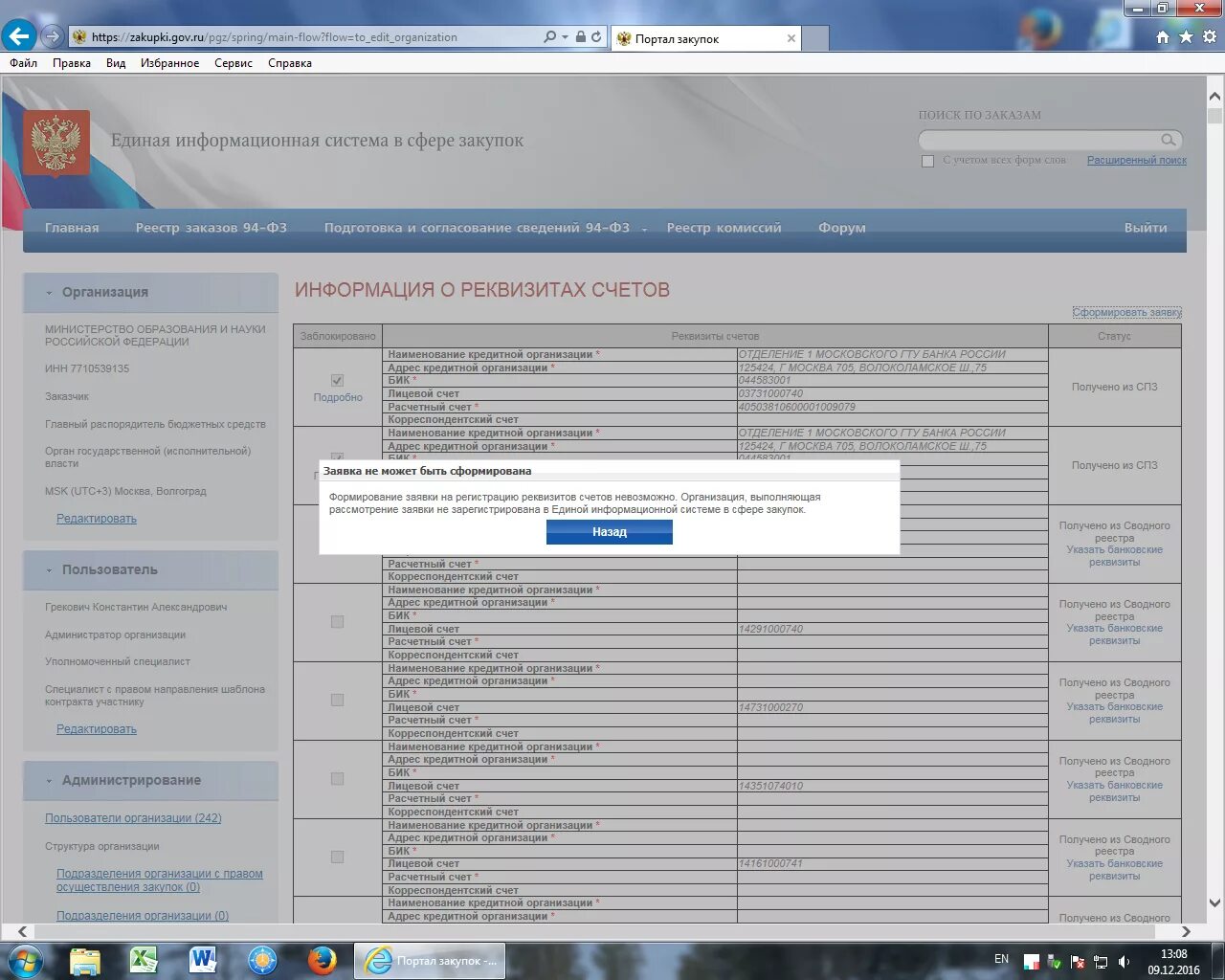Toggle the blocked checkbox above Подробно
The height and width of the screenshot is (980, 1225).
coord(337,381)
